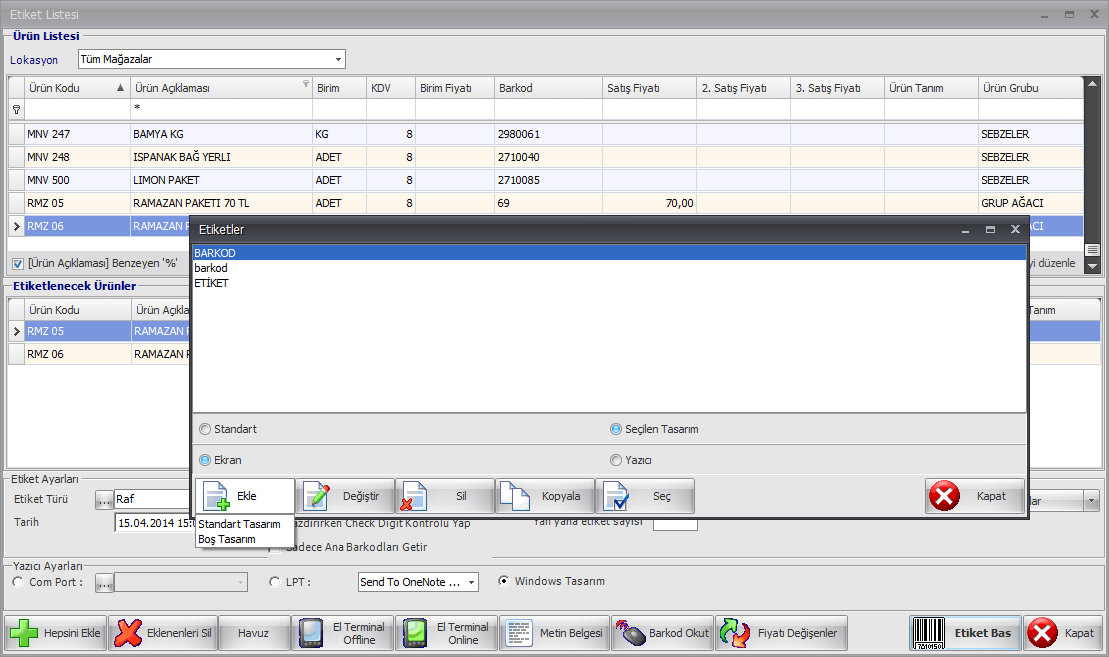Select the RAMAZAN PAKETI 70 TL row
Screen dimensions: 1109x657
click(x=545, y=203)
